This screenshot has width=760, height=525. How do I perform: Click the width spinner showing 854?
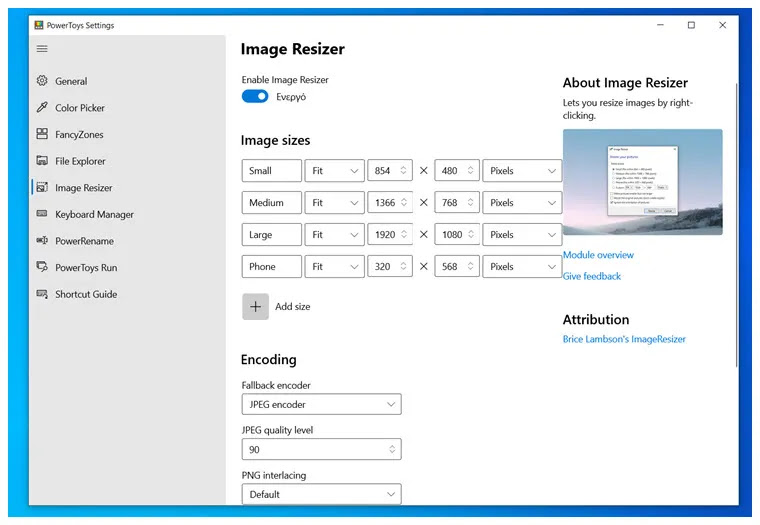click(x=390, y=171)
